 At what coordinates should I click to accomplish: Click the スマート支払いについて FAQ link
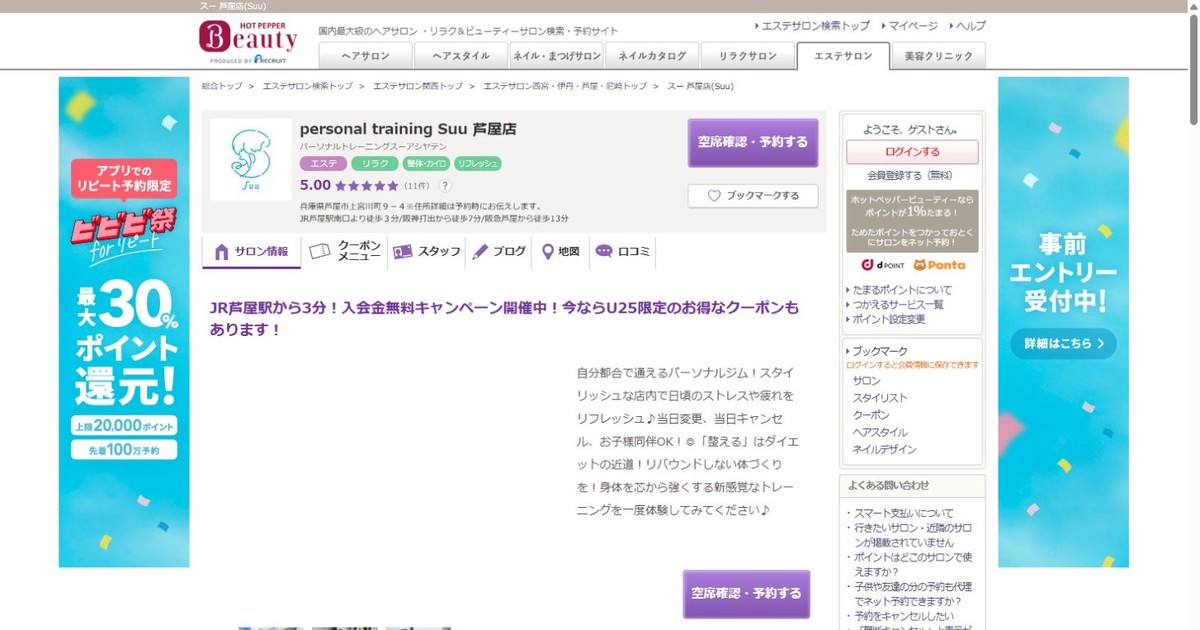(903, 513)
